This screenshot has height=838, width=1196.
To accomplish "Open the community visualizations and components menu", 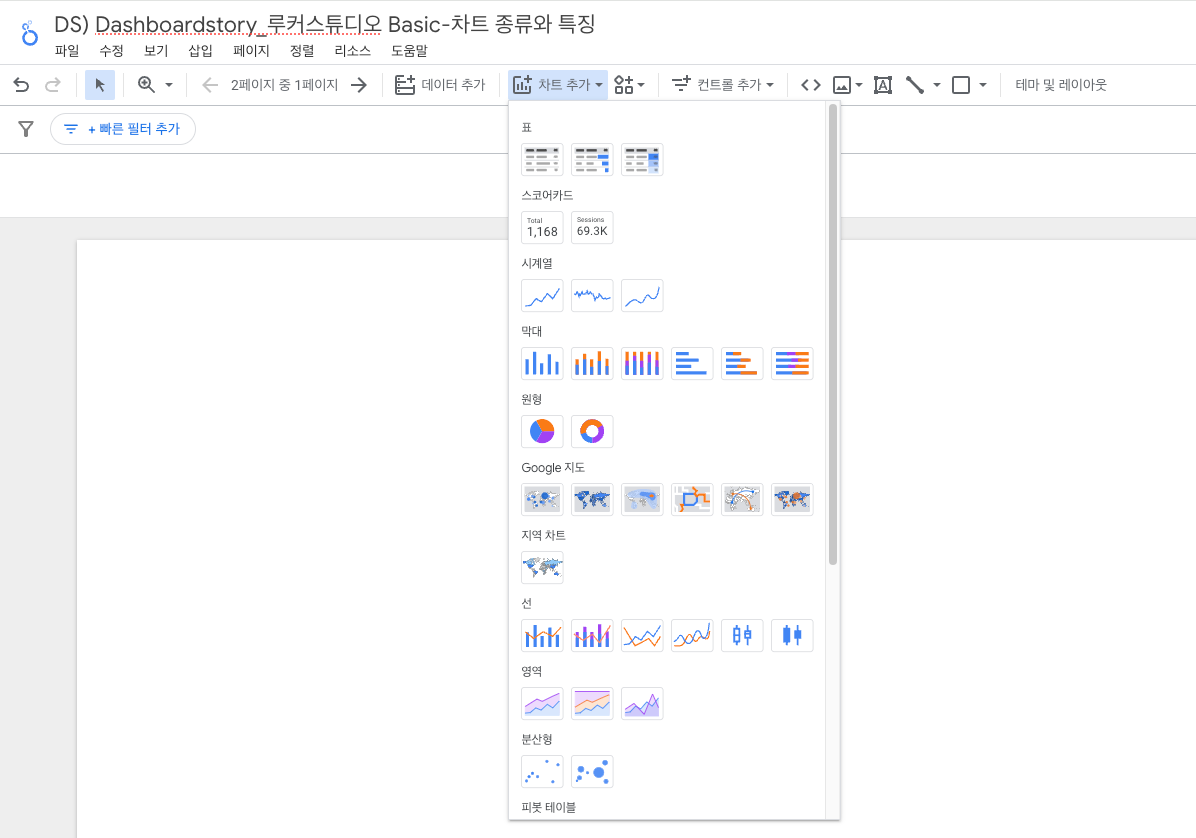I will click(x=630, y=85).
